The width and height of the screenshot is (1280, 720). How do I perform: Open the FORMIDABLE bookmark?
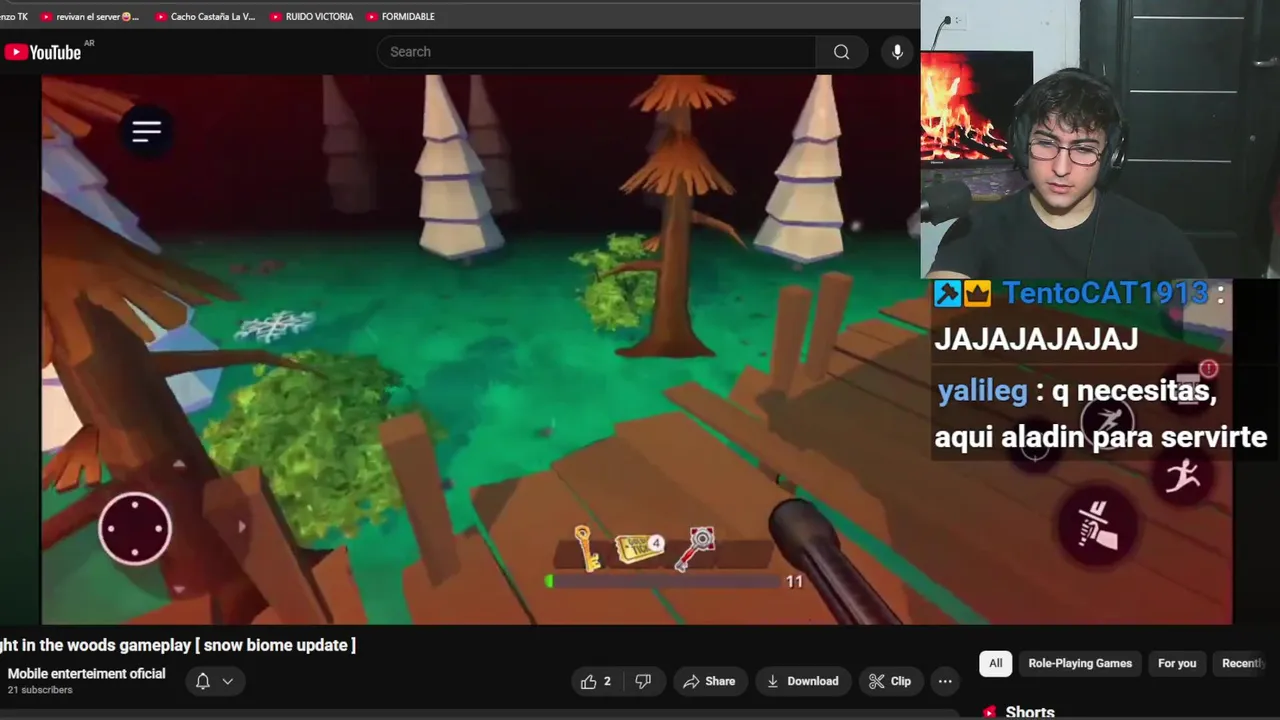[x=400, y=16]
